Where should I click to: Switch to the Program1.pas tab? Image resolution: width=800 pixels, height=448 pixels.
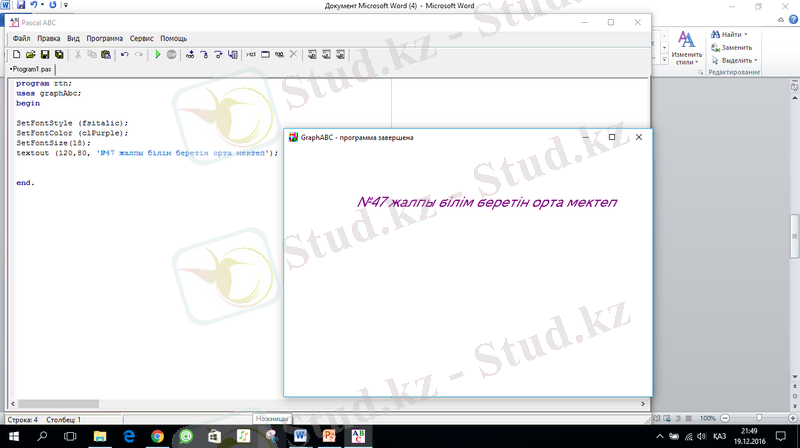tap(30, 70)
